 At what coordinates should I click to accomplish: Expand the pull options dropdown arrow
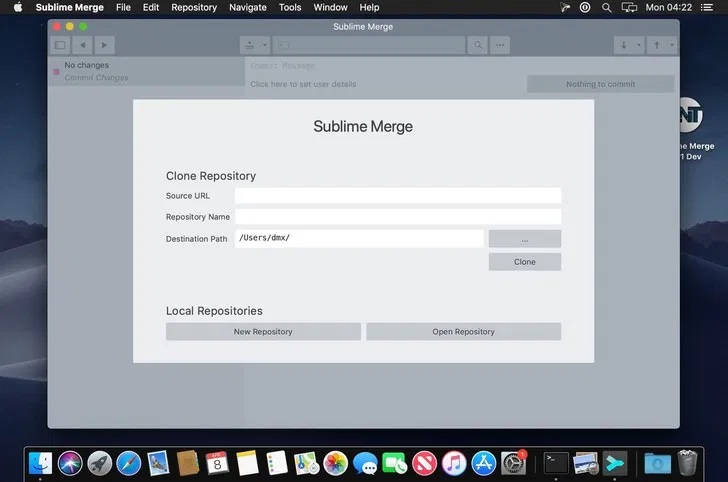639,45
